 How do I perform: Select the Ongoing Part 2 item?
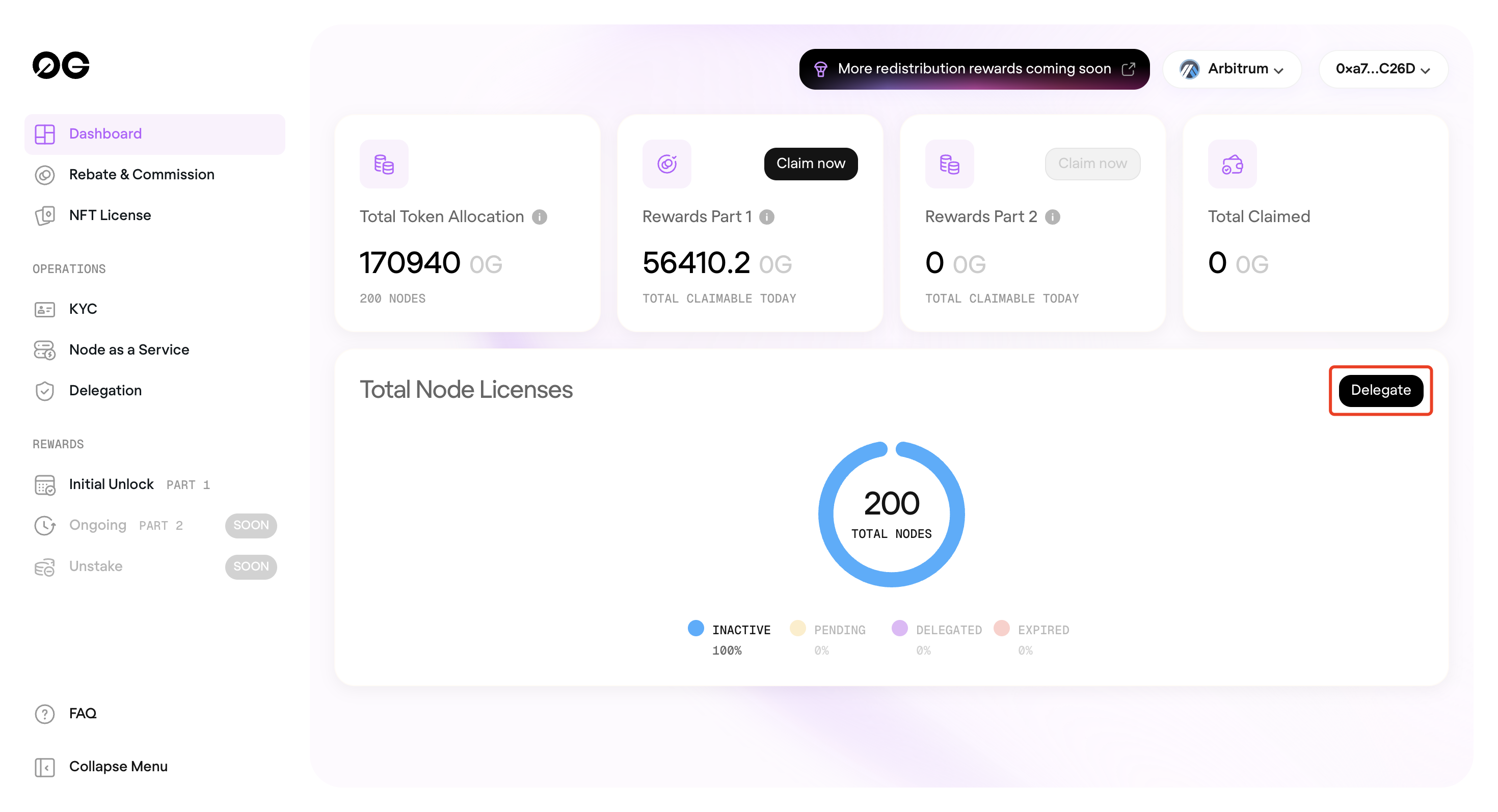[155, 525]
